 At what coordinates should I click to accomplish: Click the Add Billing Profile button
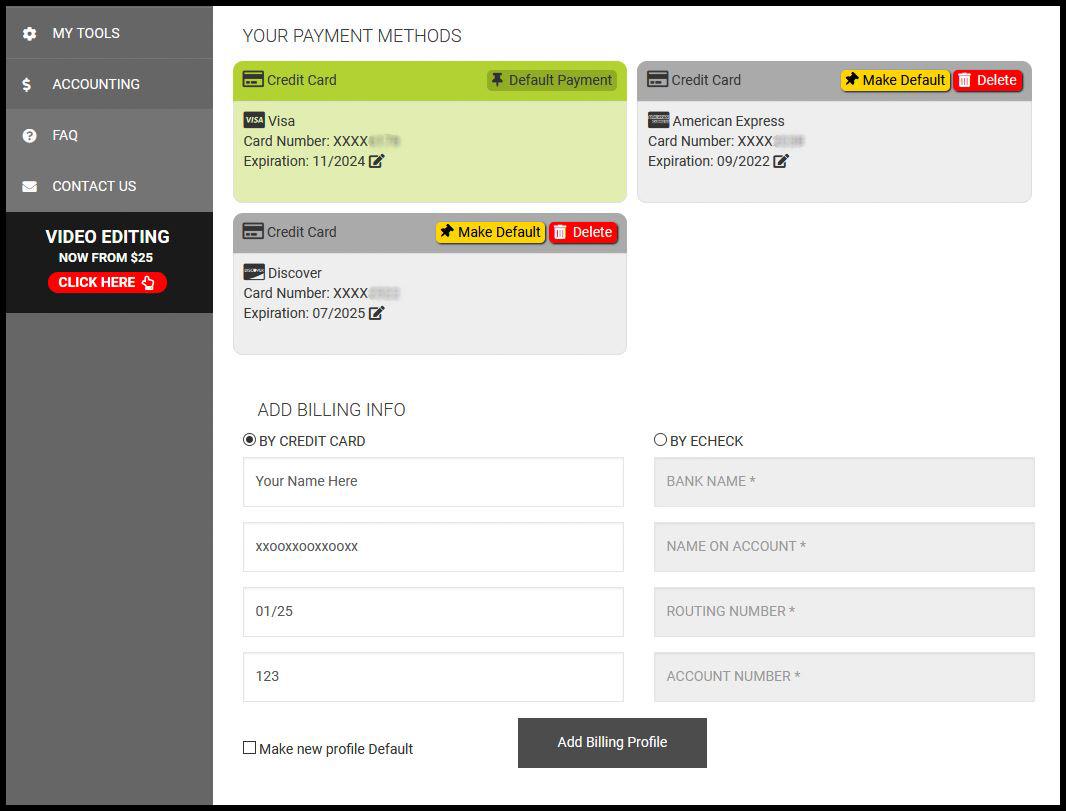coord(611,742)
